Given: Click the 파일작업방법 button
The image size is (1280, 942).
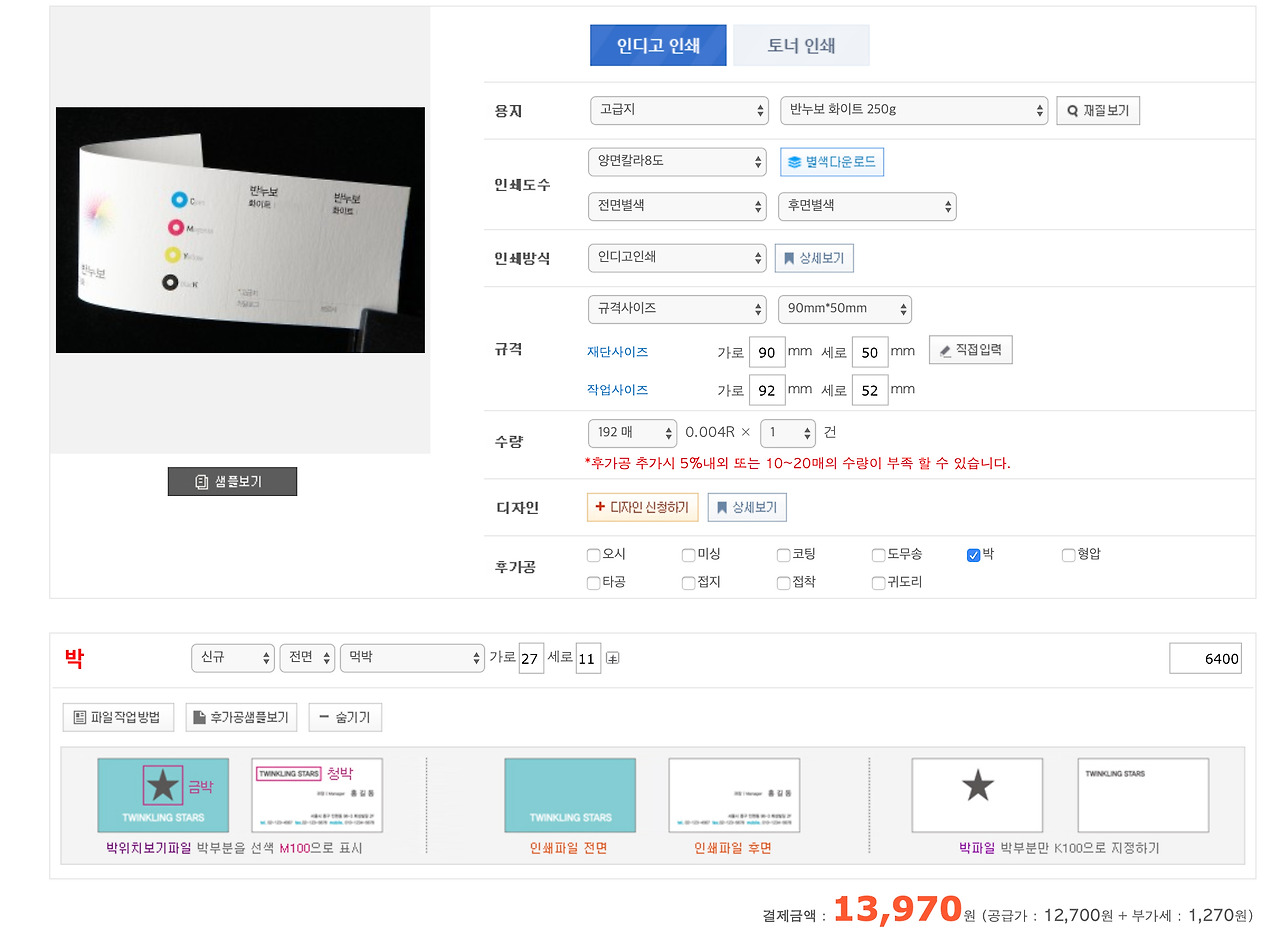Looking at the screenshot, I should (x=118, y=717).
